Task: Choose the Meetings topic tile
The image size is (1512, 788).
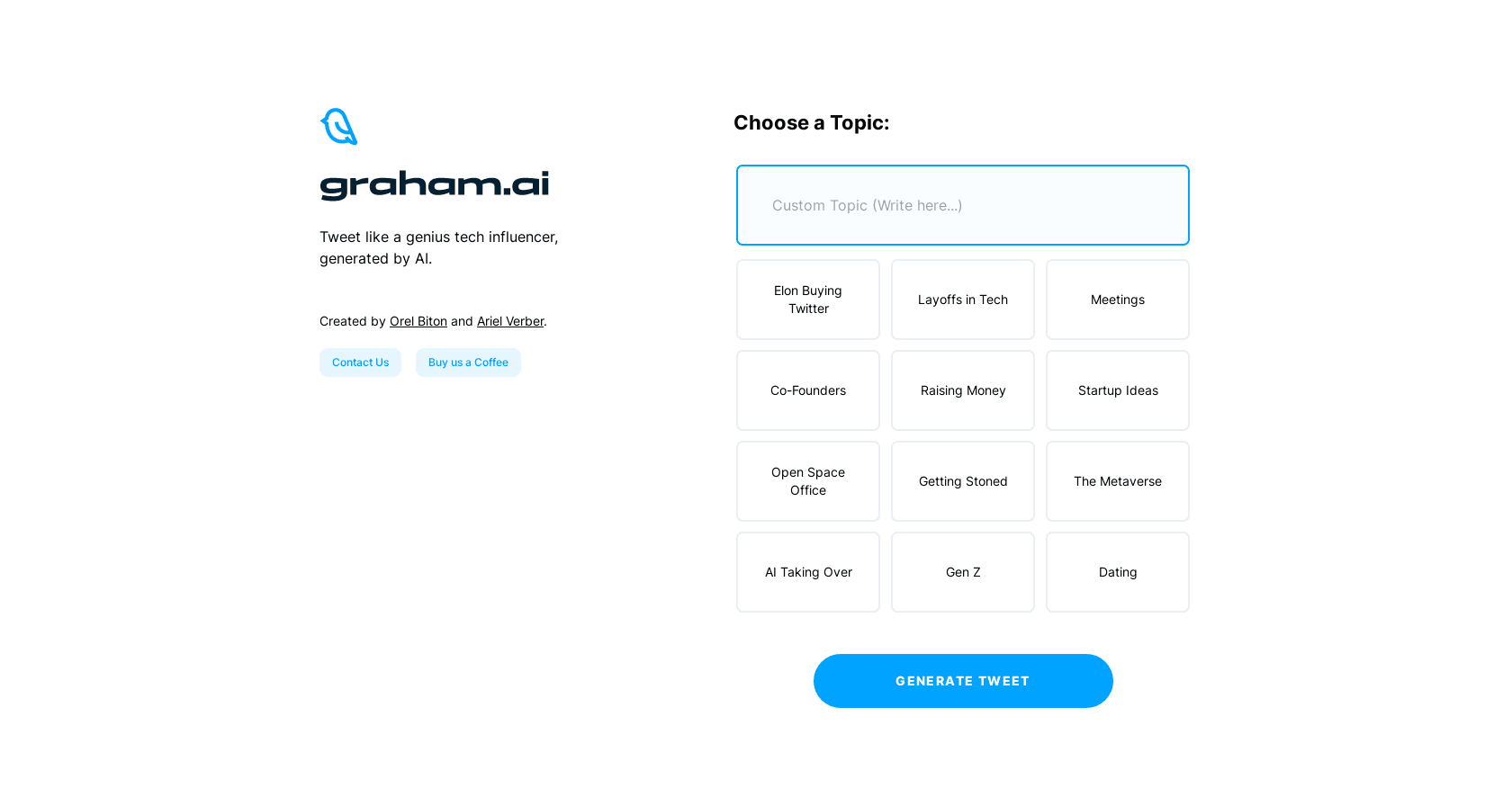Action: click(x=1118, y=300)
